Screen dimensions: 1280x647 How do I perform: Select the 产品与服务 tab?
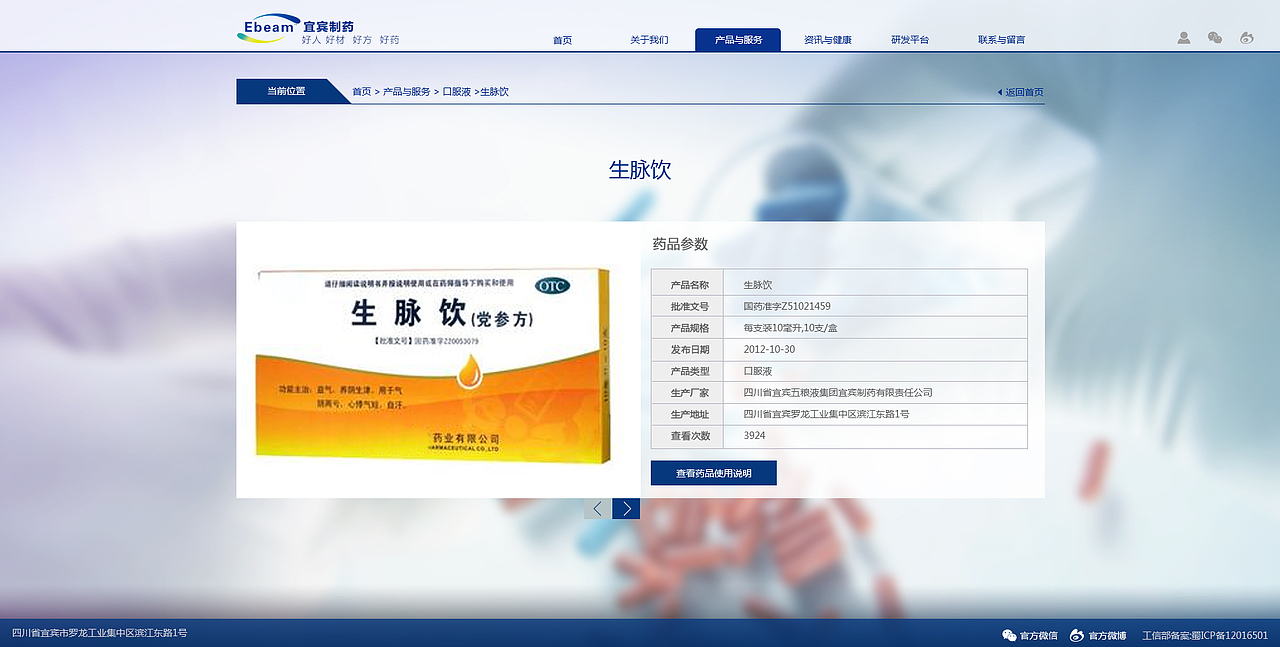pyautogui.click(x=738, y=40)
